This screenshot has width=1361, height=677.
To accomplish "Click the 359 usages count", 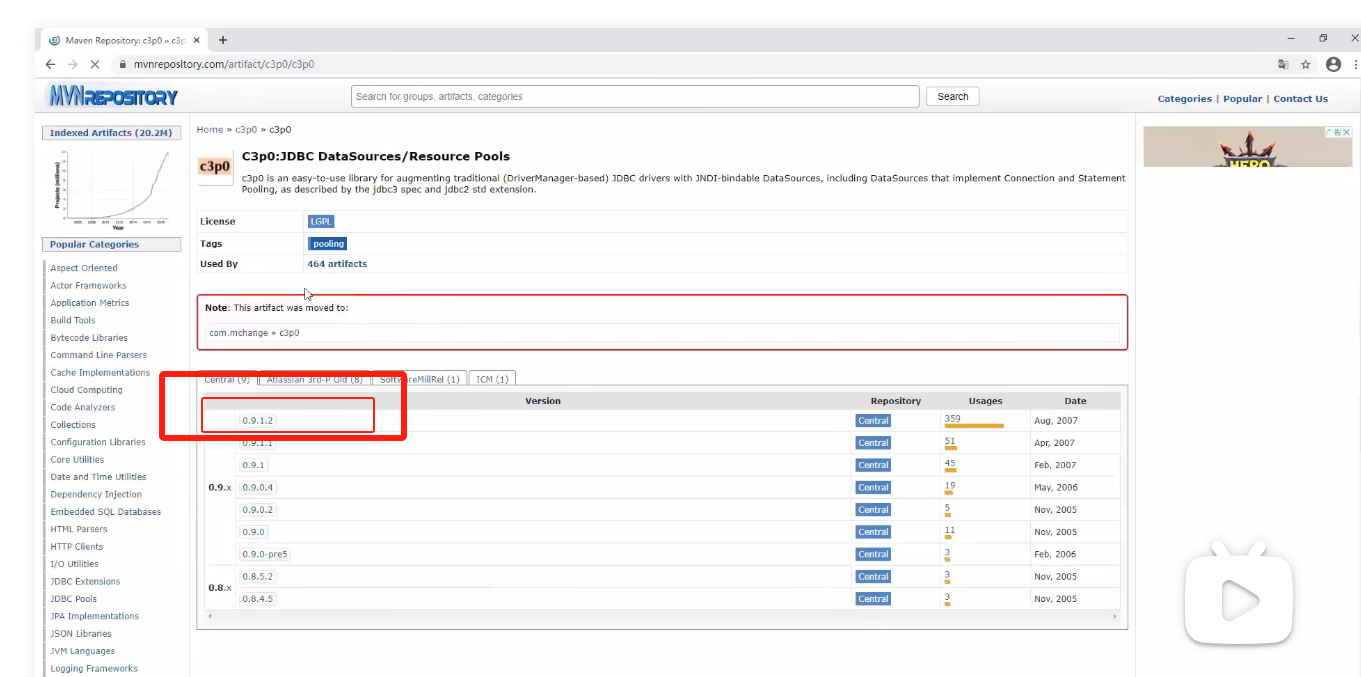I will (x=952, y=418).
